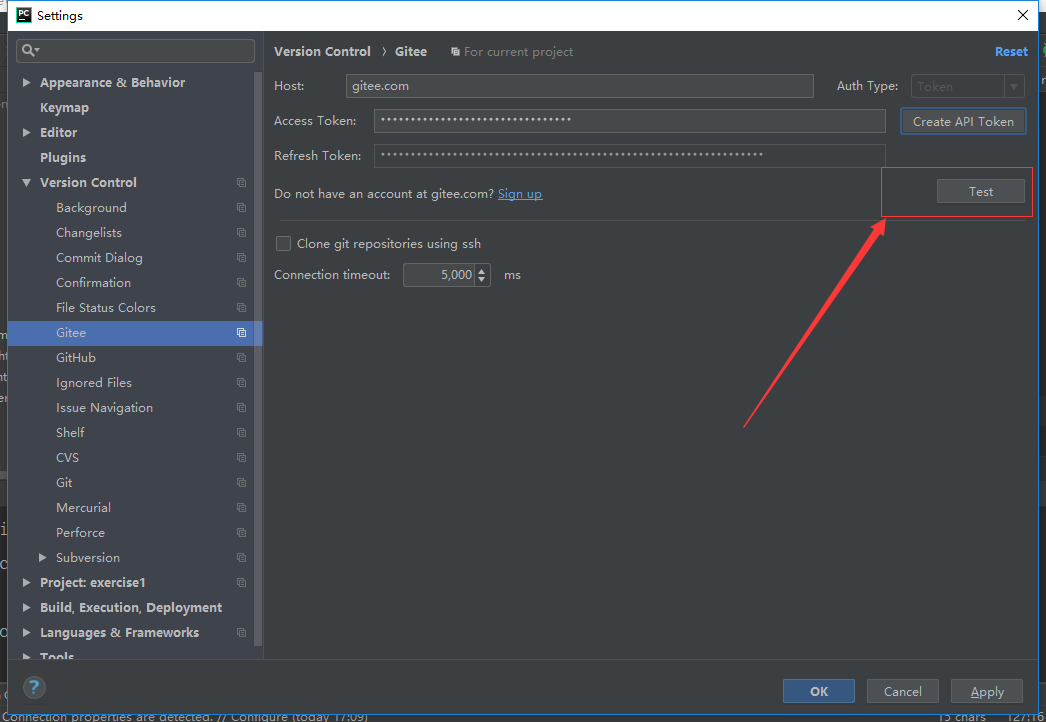This screenshot has height=722, width=1046.
Task: Click the project-level icon beside Version Control
Action: (x=241, y=183)
